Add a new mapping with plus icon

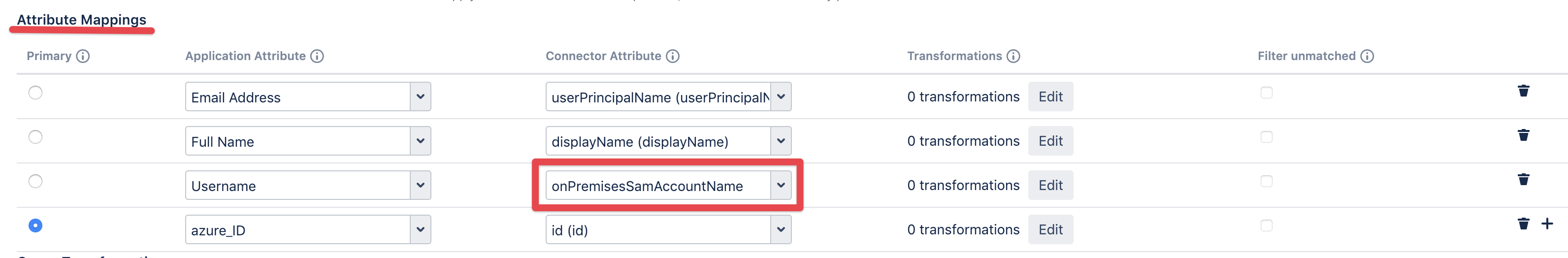1547,224
